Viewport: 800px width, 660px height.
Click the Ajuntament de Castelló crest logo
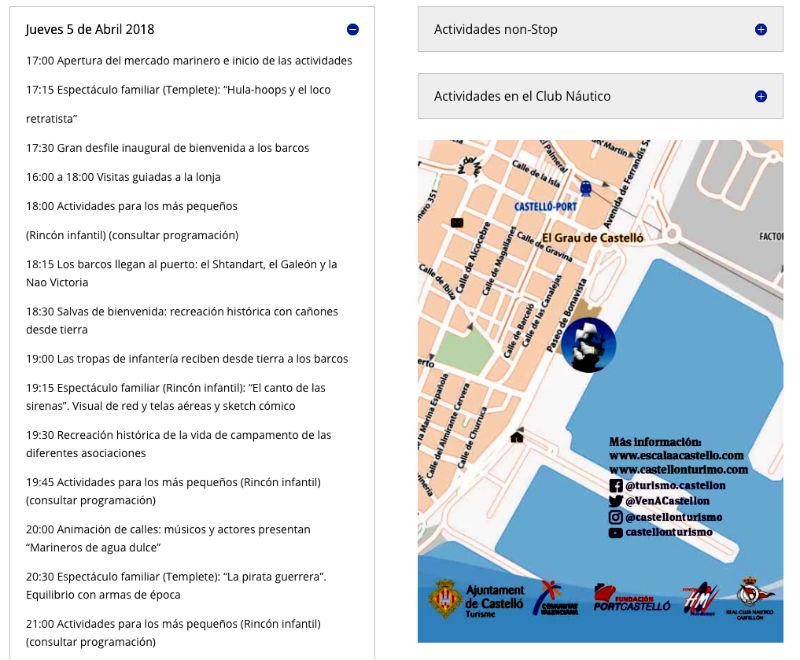click(x=445, y=599)
